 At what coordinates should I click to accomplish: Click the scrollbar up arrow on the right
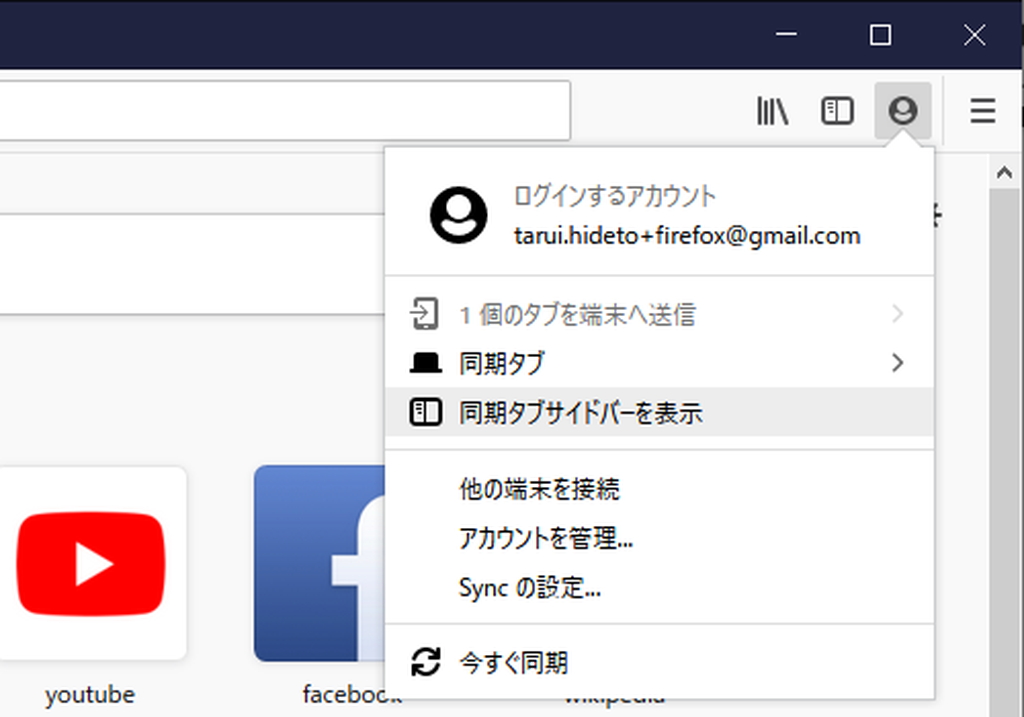click(x=1004, y=170)
